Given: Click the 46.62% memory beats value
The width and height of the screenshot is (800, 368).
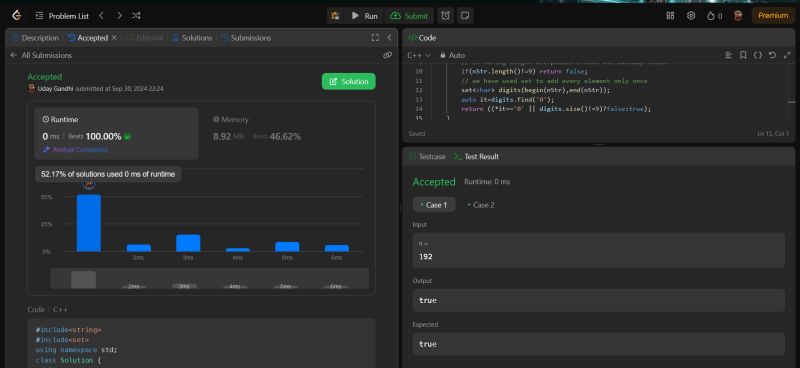Looking at the screenshot, I should pos(285,136).
